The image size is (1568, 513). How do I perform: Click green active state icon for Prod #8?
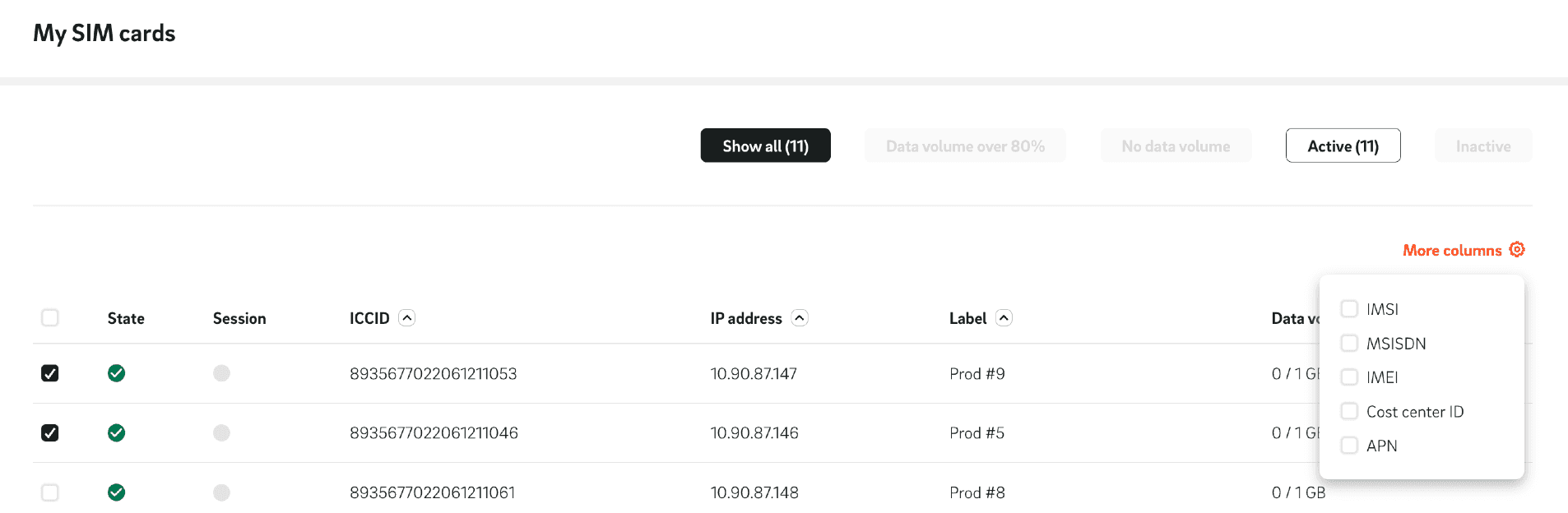click(x=117, y=492)
